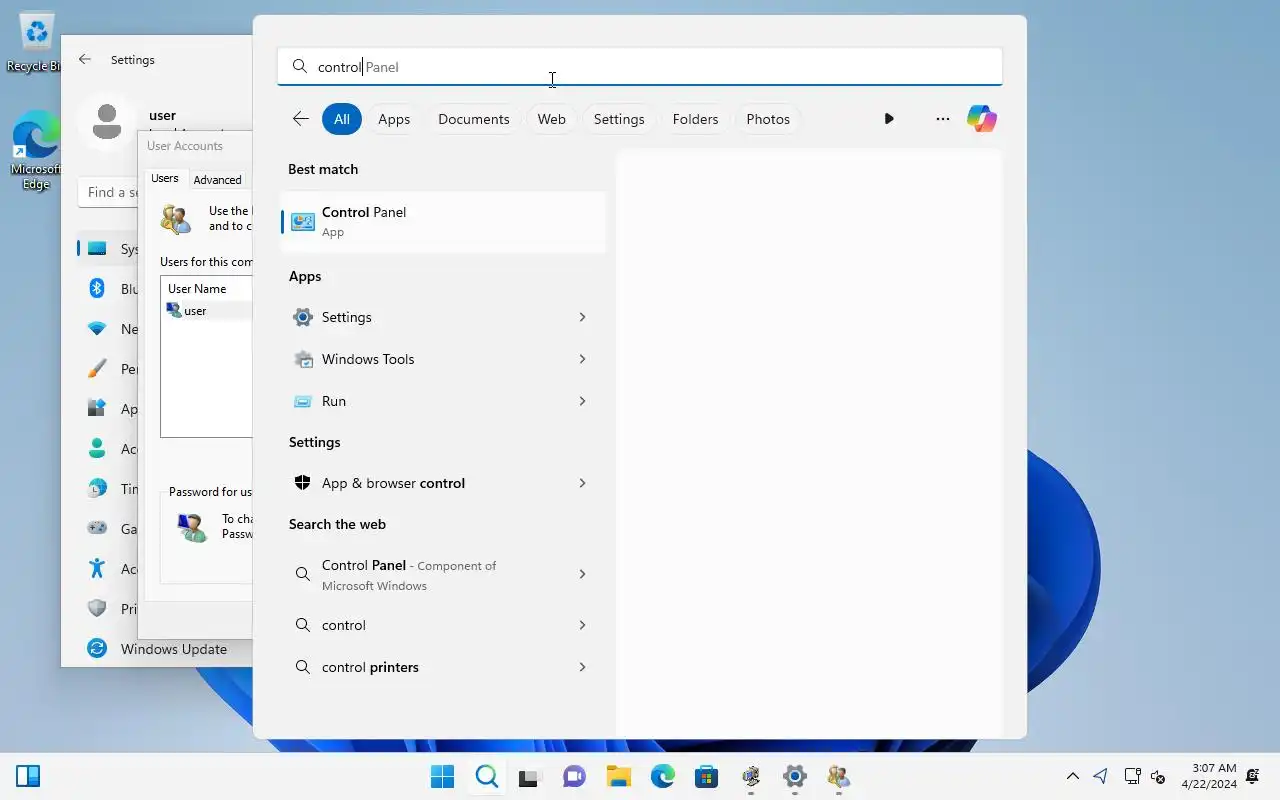
Task: Open the more options ellipsis in search
Action: pyautogui.click(x=942, y=119)
